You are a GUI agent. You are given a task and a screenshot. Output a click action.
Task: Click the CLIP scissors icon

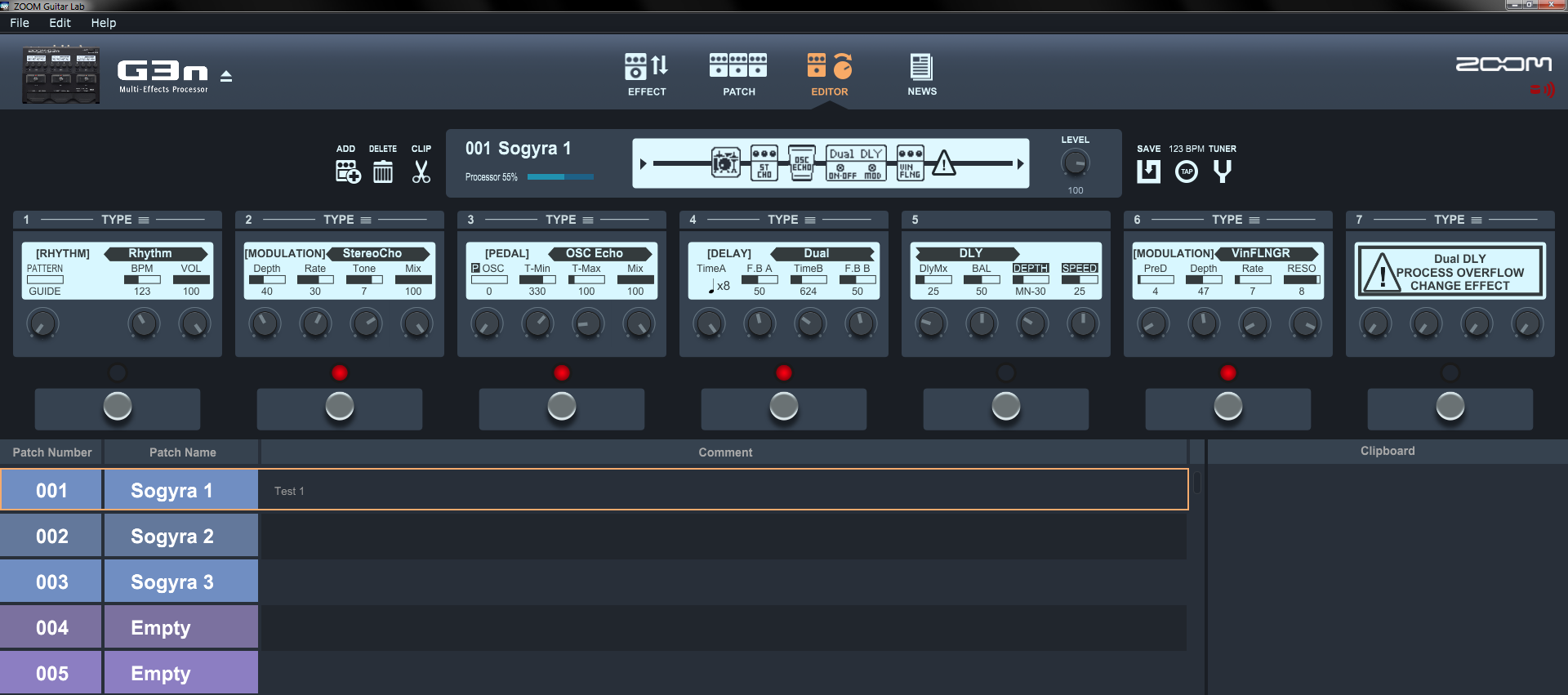(421, 172)
